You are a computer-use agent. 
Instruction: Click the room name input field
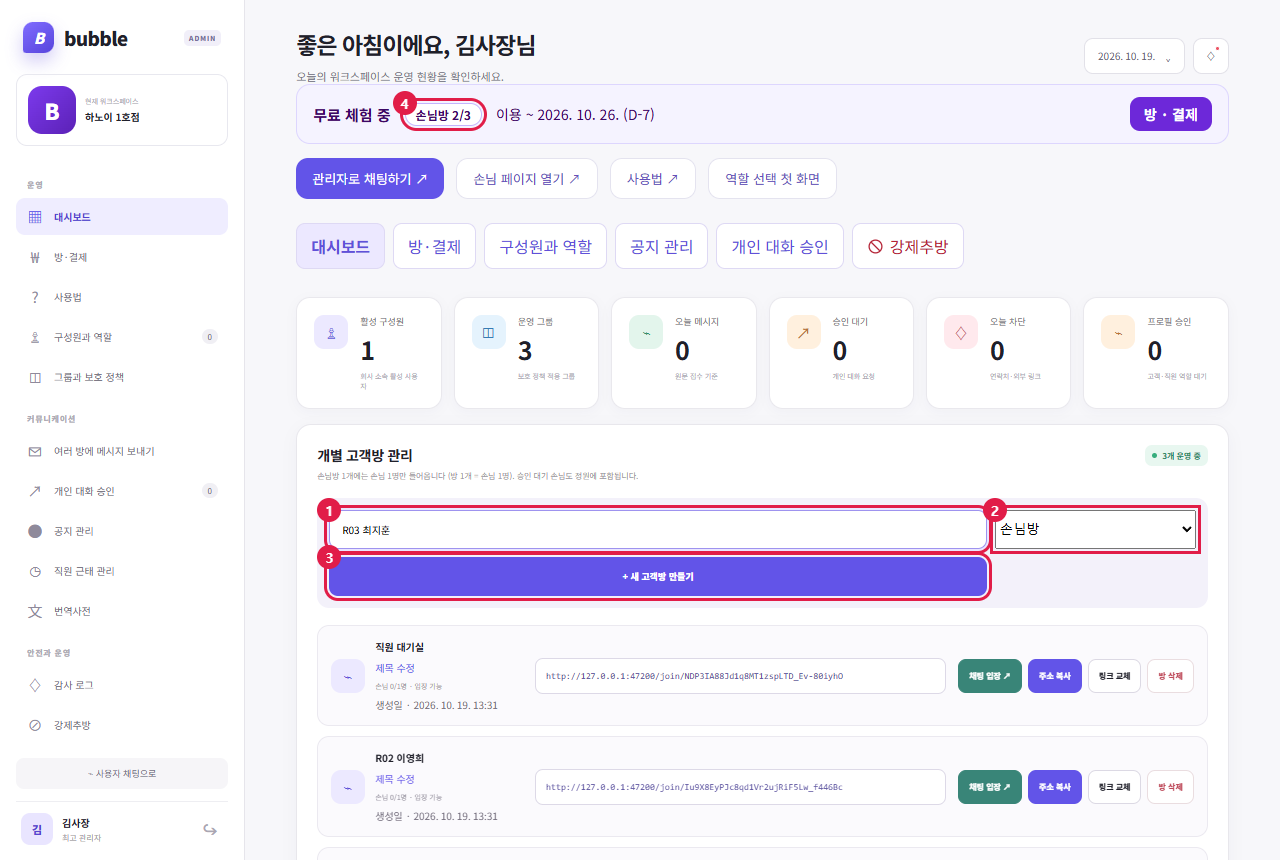point(658,530)
